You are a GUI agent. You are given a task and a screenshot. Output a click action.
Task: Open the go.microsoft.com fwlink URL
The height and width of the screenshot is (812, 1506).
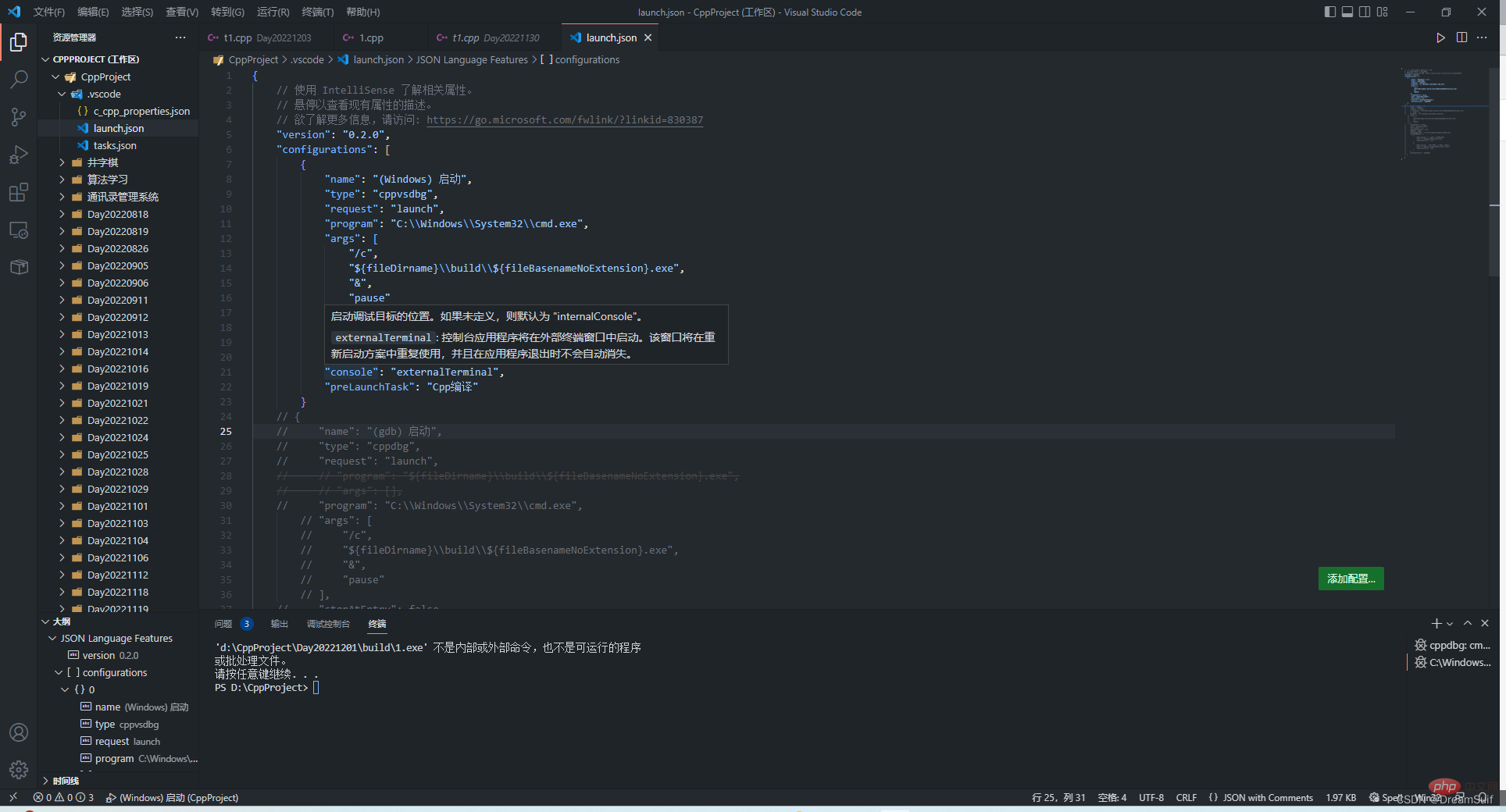coord(565,120)
